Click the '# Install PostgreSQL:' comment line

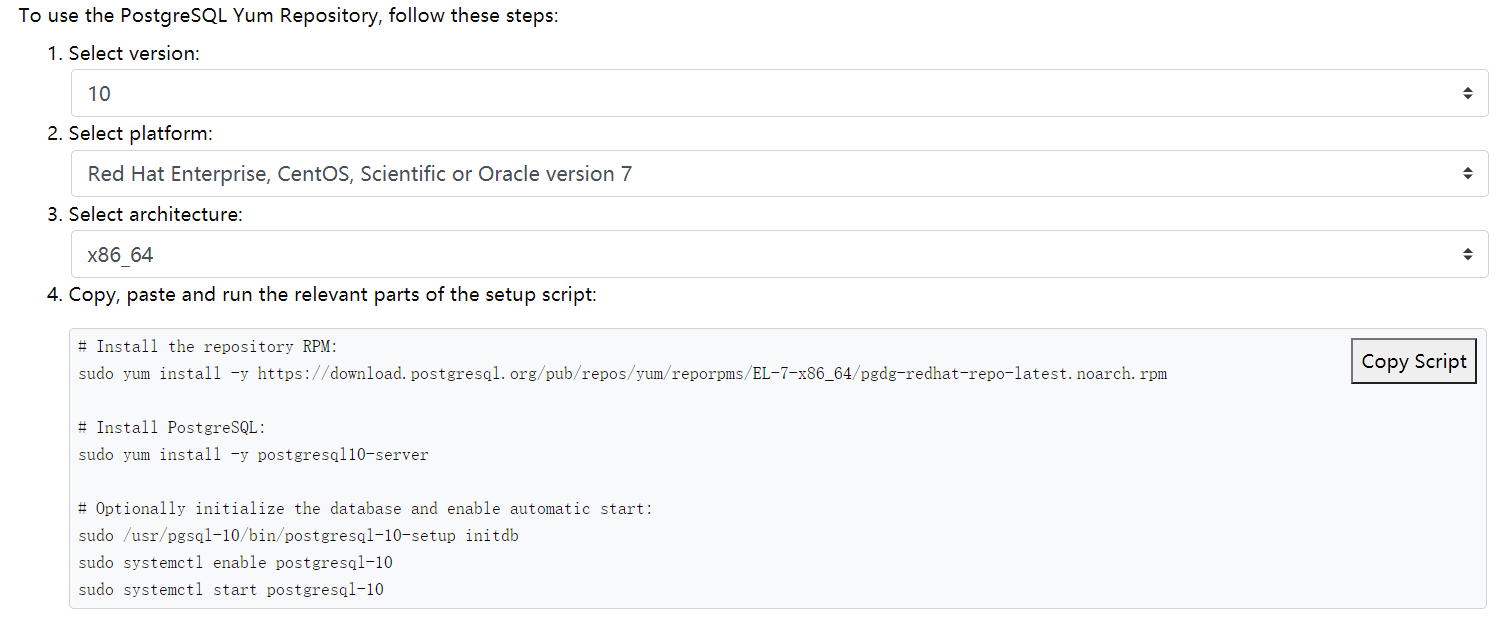pyautogui.click(x=173, y=428)
